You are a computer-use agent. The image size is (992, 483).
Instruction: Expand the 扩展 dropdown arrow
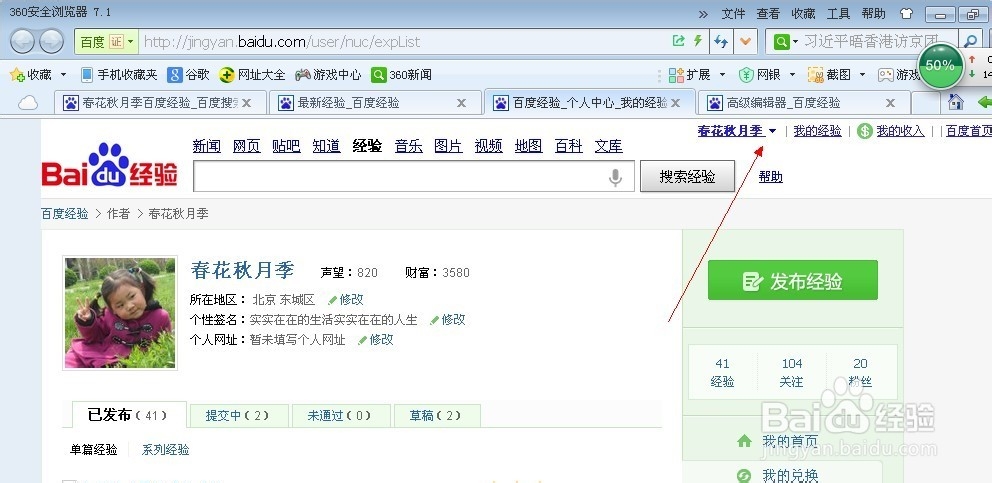(x=722, y=75)
